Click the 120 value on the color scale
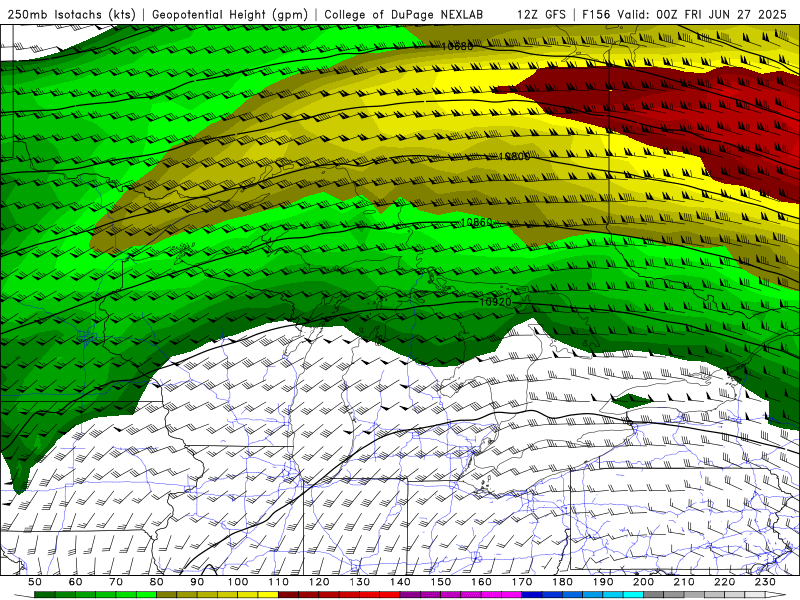 pos(319,582)
